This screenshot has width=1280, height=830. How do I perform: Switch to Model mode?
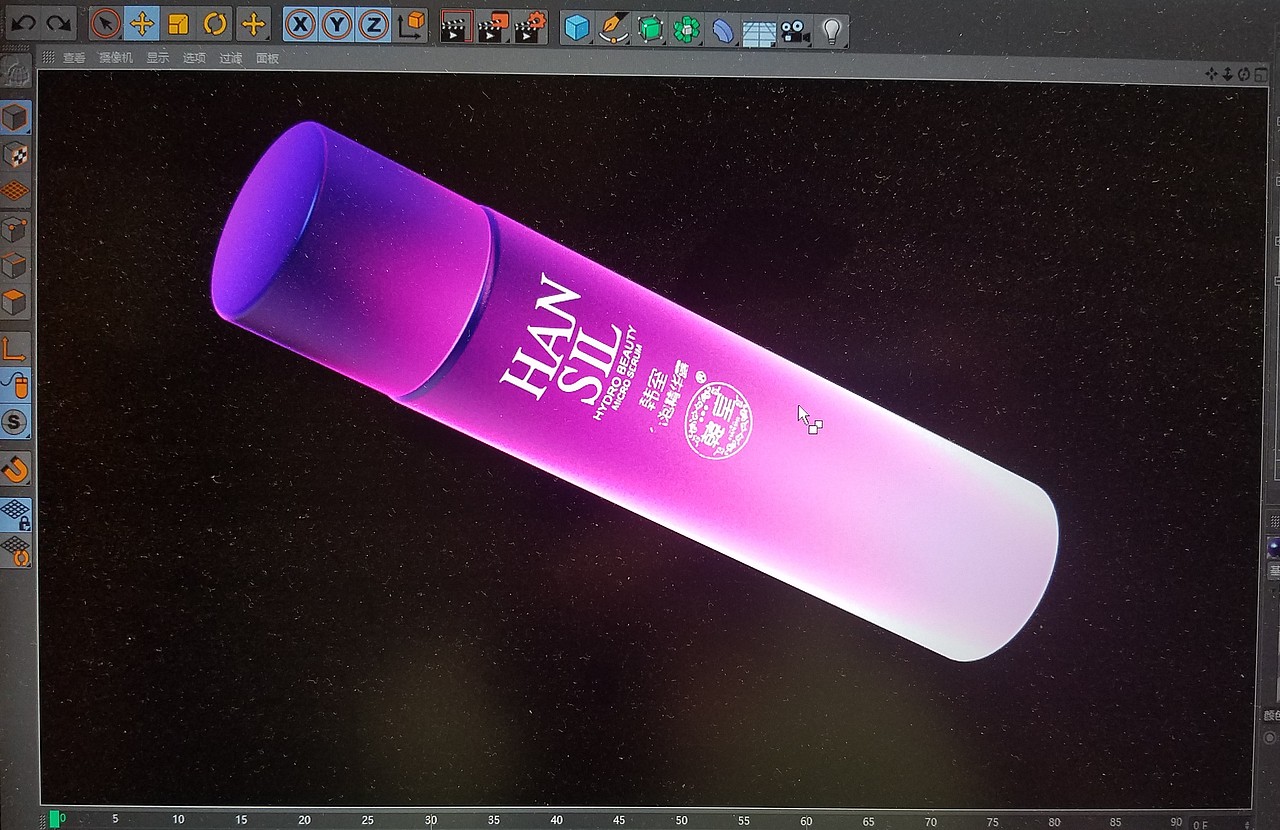(x=15, y=118)
